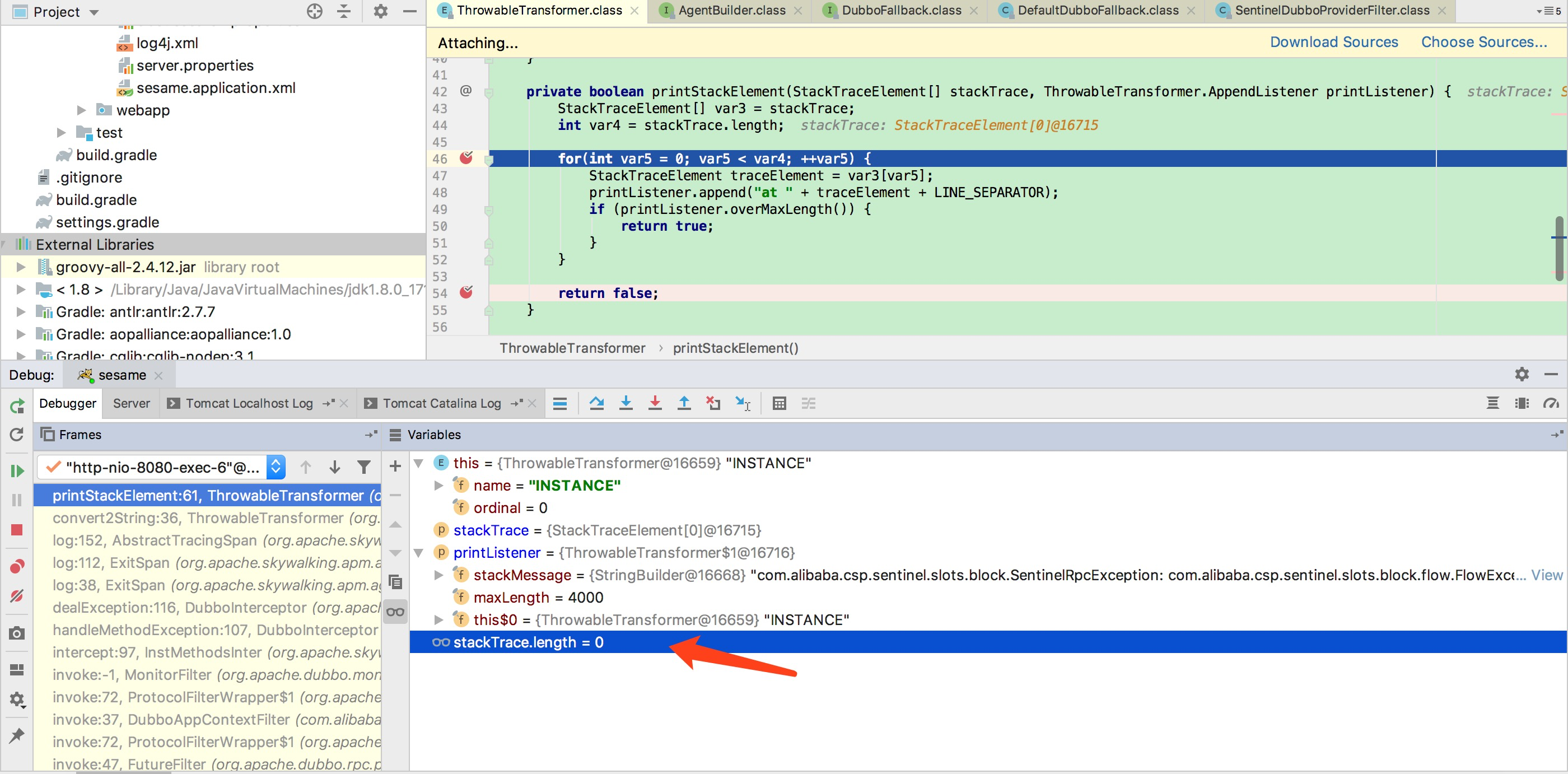Image resolution: width=1568 pixels, height=774 pixels.
Task: Collapse the printListener variable node
Action: point(419,553)
